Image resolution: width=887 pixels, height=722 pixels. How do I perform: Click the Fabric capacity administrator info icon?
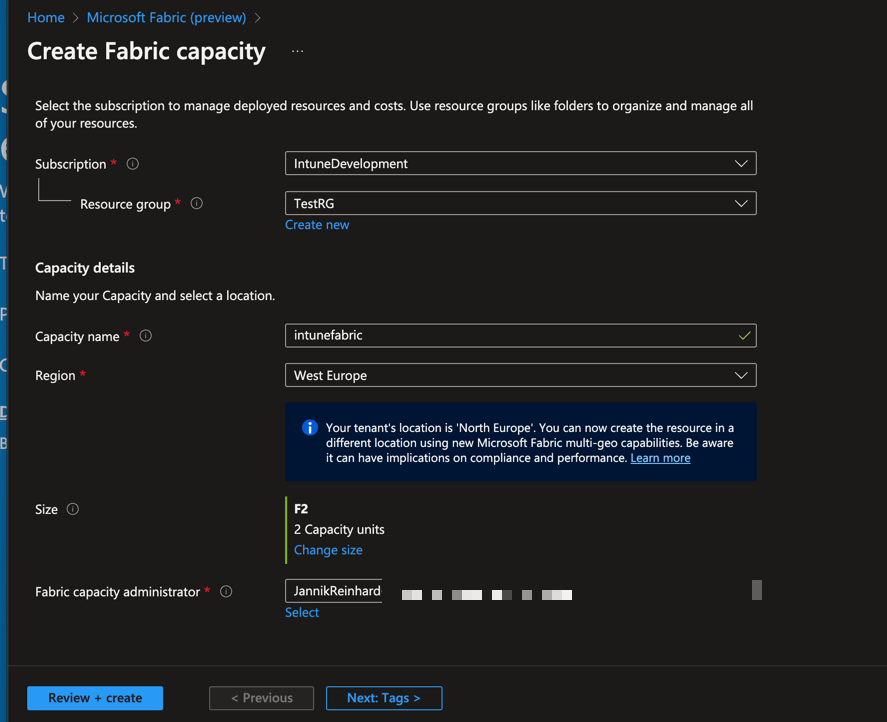point(226,592)
